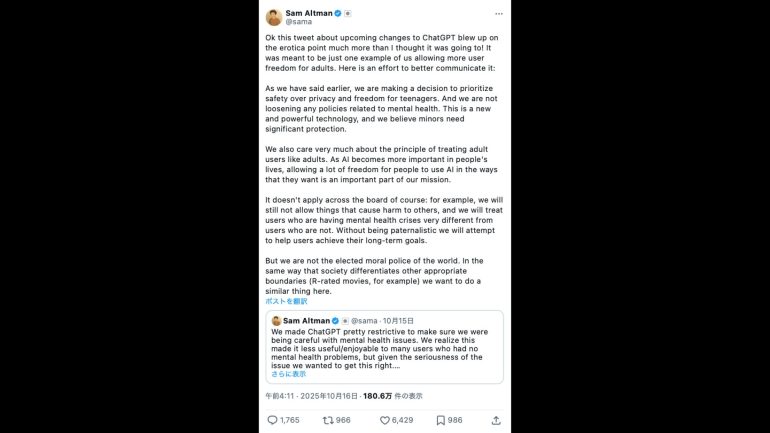The image size is (770, 433).
Task: Click the repost icon
Action: [327, 420]
